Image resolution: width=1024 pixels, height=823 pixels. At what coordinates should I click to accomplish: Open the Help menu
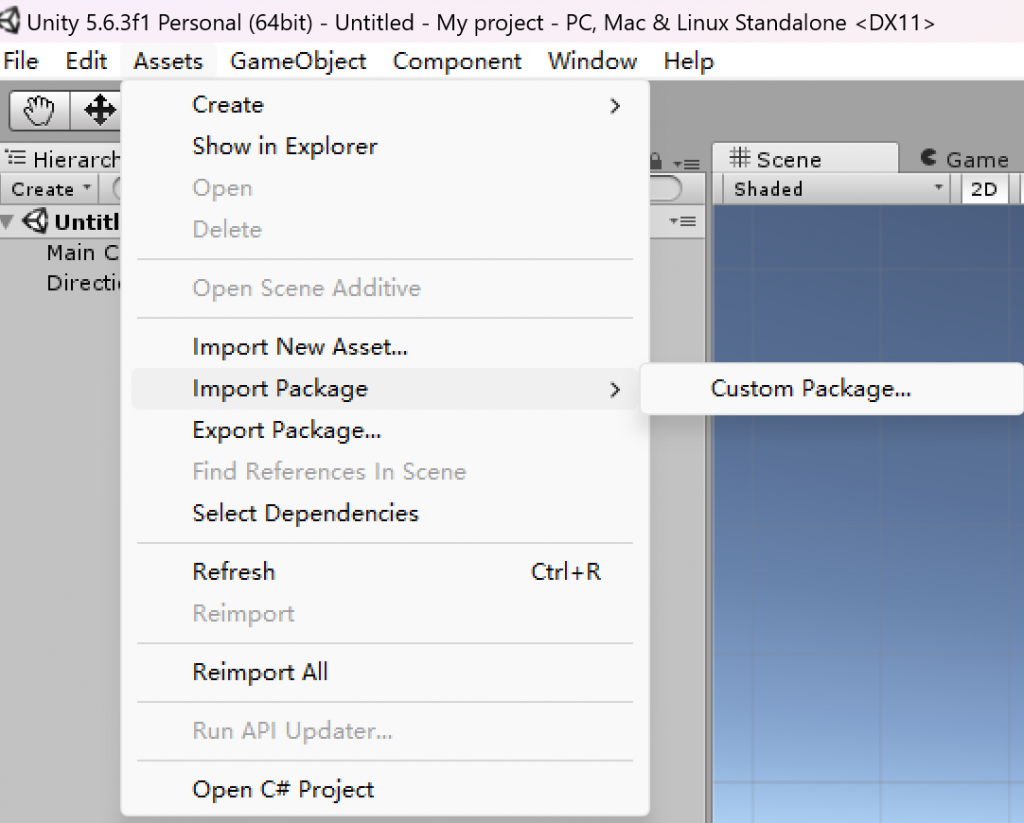coord(688,61)
